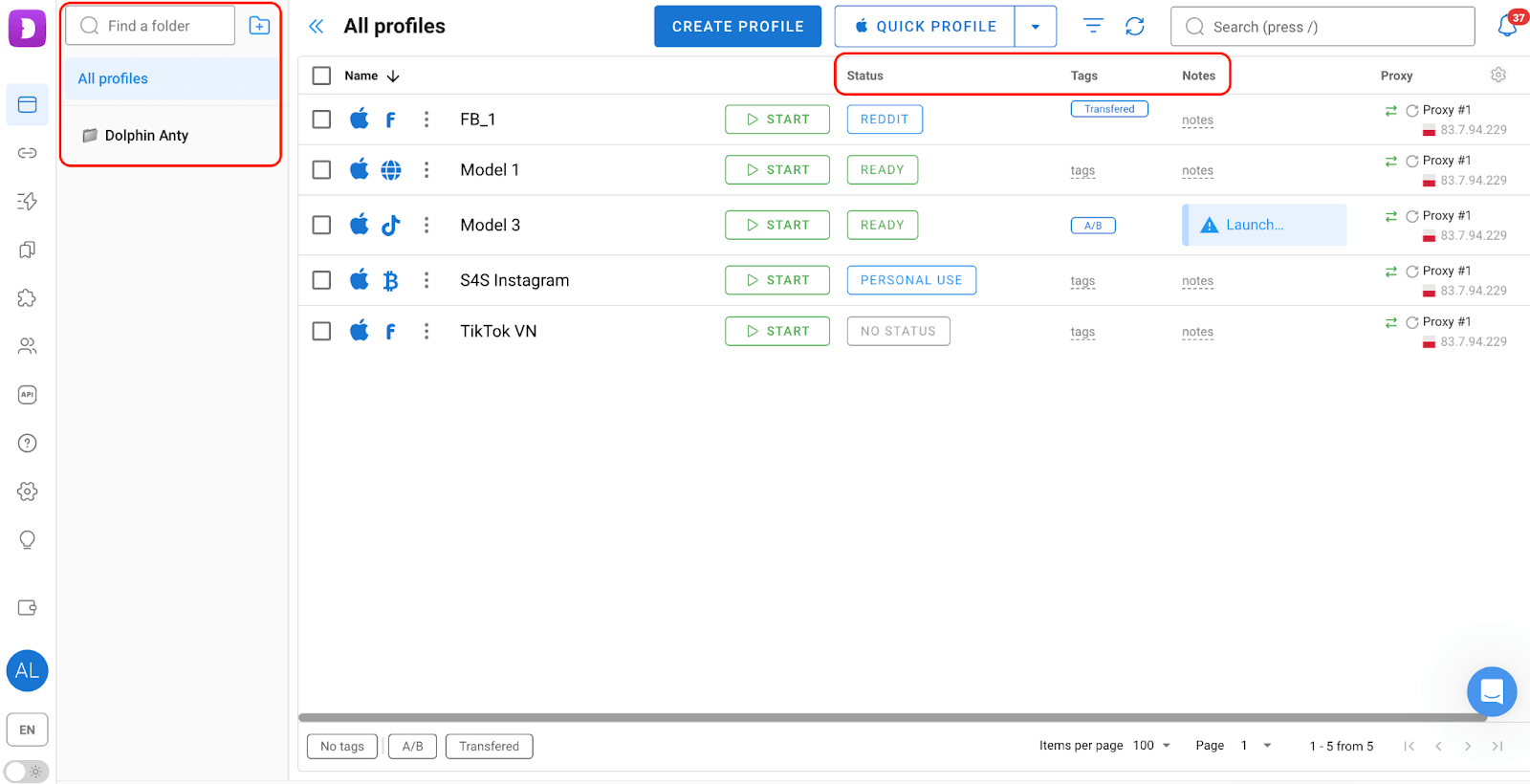Open the users icon in sidebar
1530x784 pixels.
pyautogui.click(x=27, y=346)
